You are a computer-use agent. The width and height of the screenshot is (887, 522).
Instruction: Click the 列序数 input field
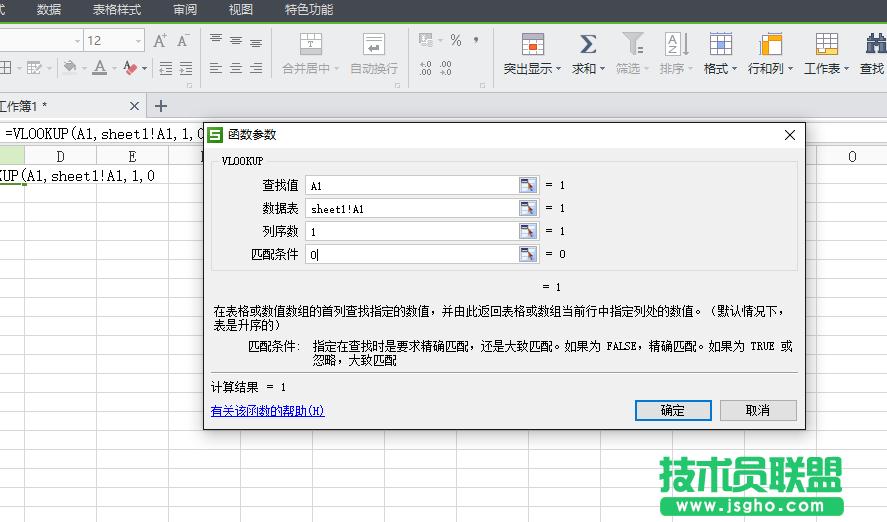410,231
